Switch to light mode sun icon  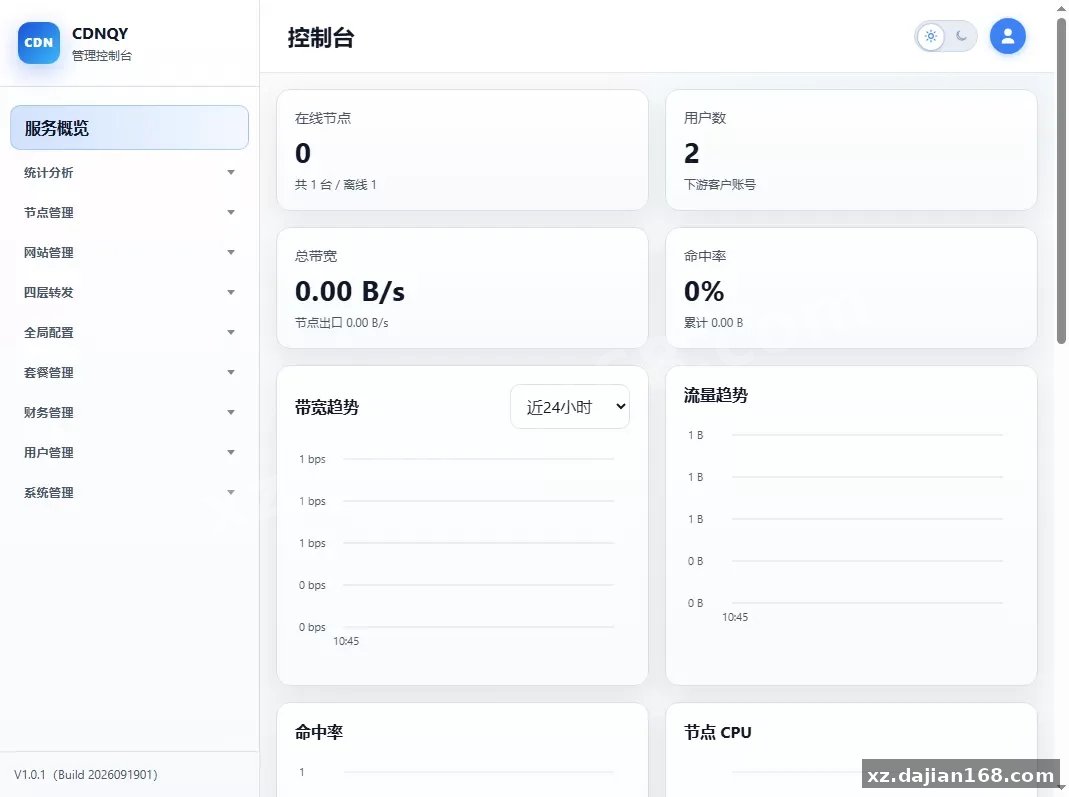coord(931,36)
